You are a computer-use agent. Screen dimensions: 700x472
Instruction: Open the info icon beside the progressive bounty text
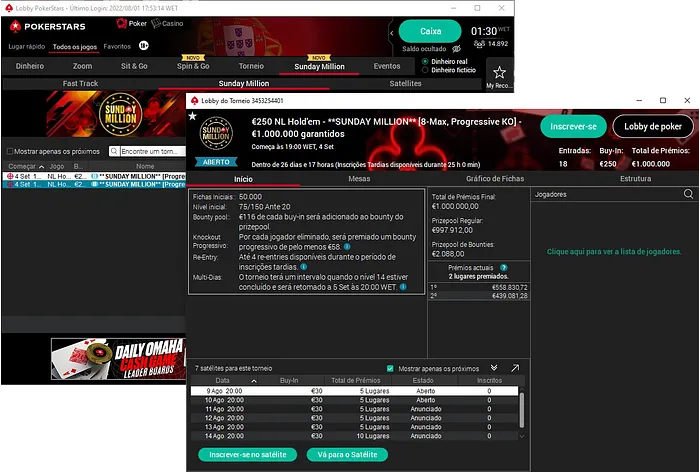pyautogui.click(x=347, y=246)
